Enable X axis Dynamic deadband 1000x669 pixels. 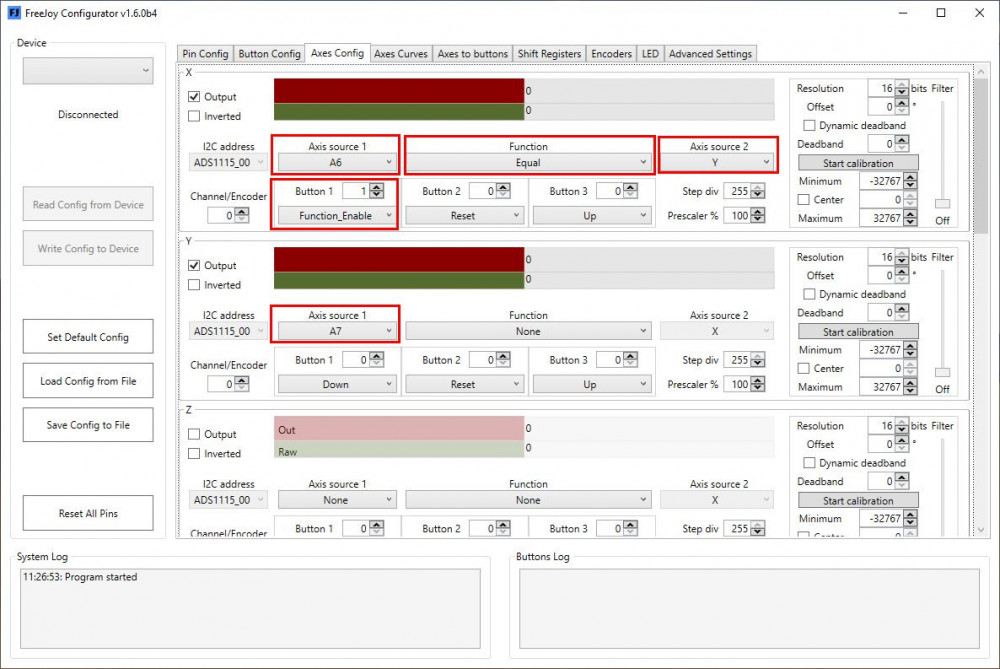tap(809, 126)
